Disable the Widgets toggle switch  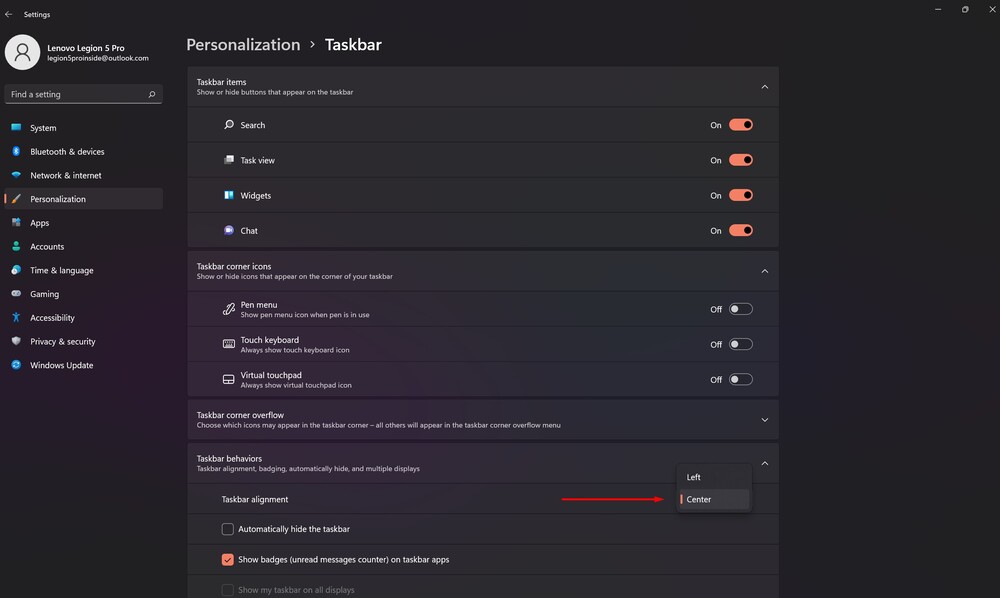740,195
